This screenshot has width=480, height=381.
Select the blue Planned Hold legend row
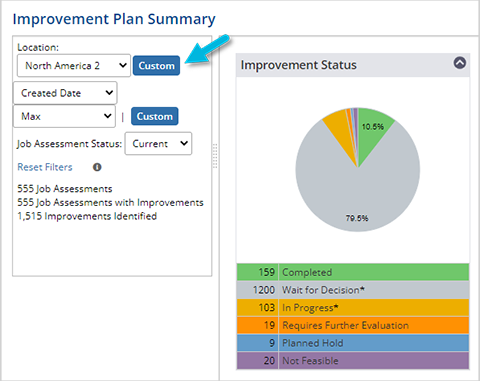point(353,343)
